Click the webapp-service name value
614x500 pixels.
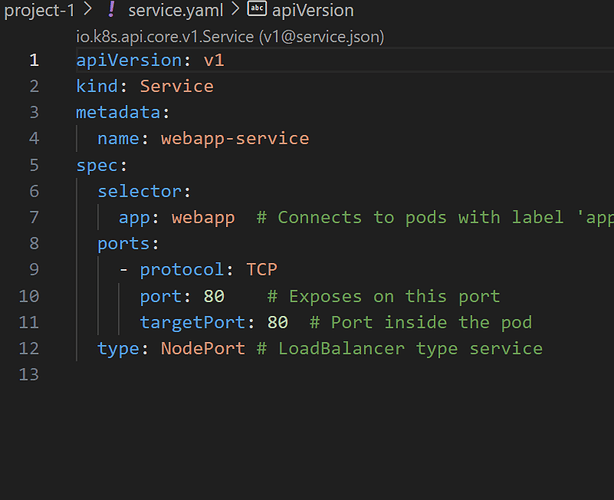[x=234, y=139]
